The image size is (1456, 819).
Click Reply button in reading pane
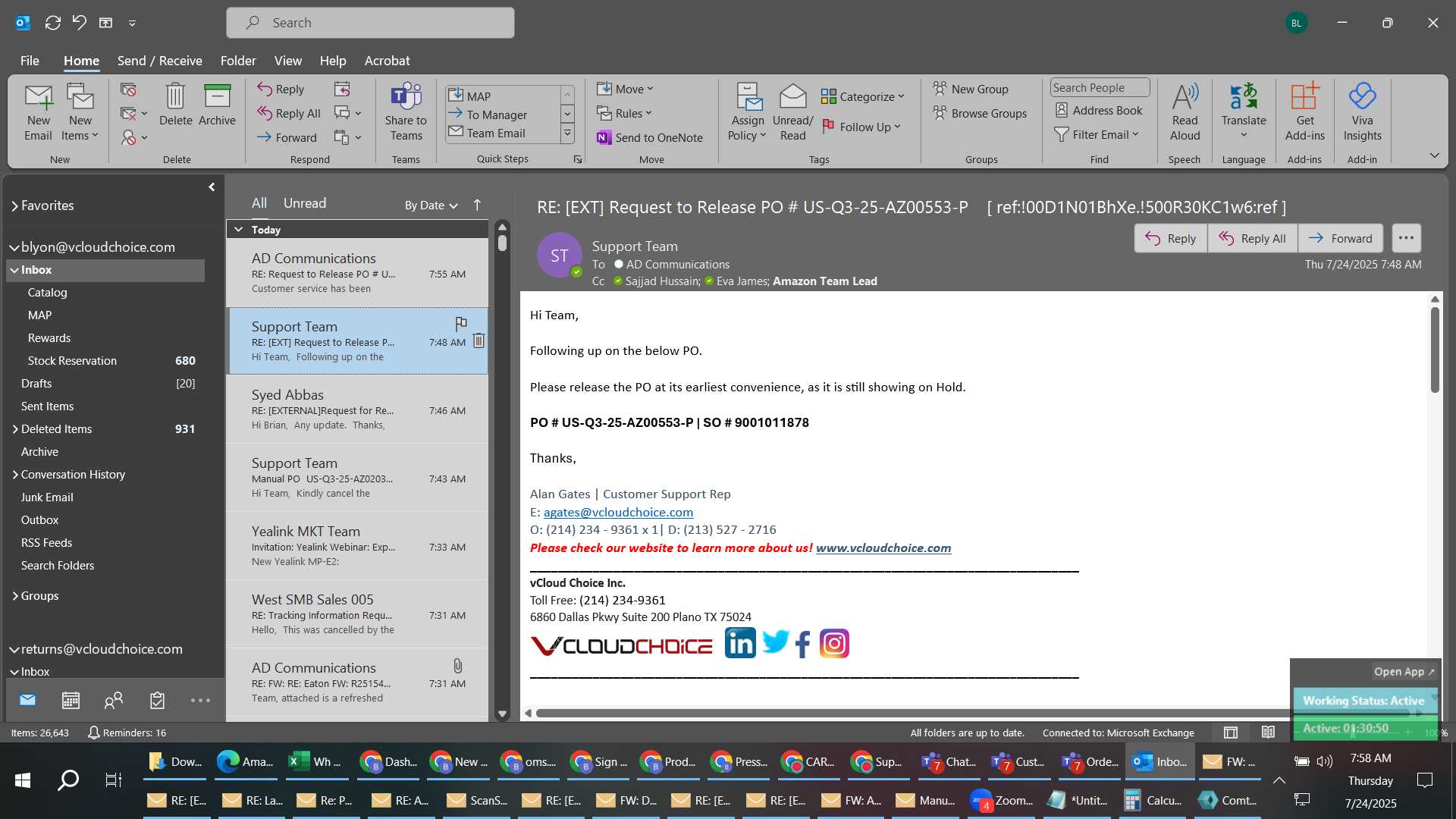point(1171,238)
